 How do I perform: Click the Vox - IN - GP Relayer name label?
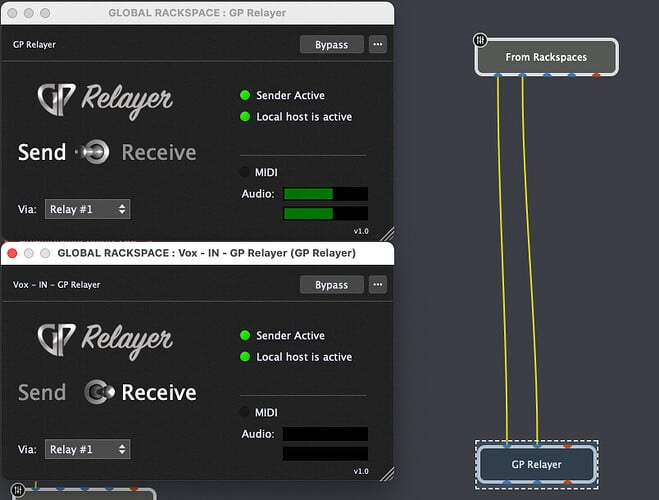coord(57,285)
